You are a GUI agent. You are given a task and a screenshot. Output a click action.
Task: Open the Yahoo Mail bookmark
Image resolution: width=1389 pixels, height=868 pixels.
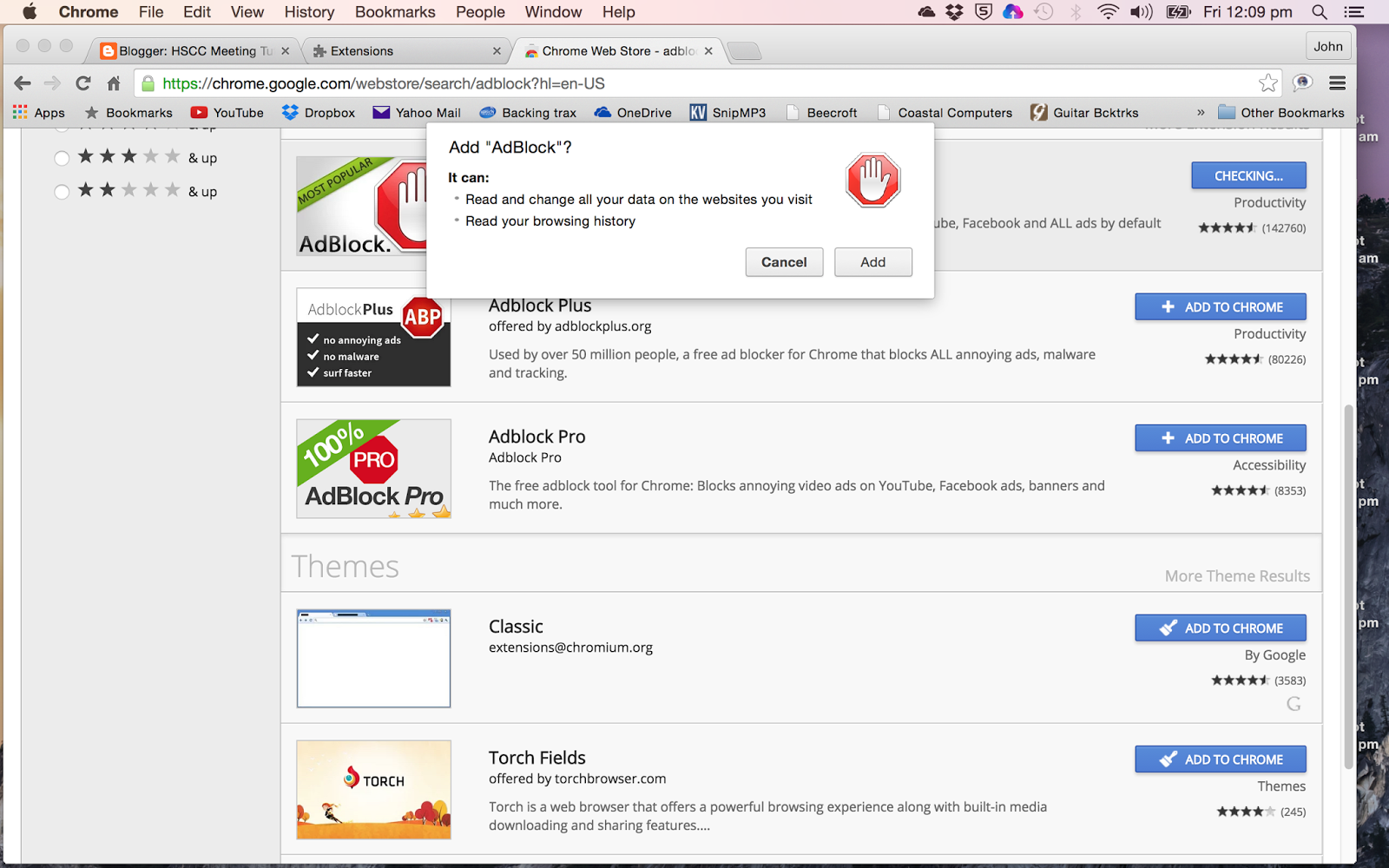pos(417,113)
